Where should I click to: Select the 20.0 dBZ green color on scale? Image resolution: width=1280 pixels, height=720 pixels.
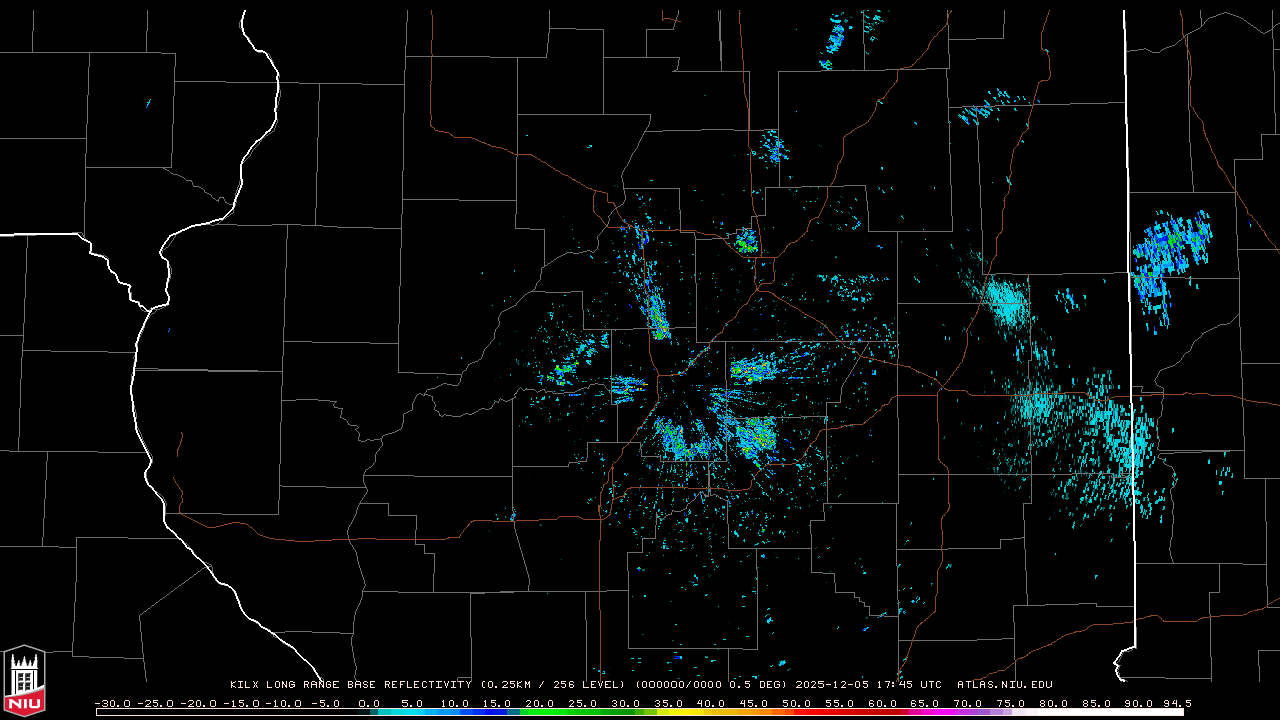point(539,712)
